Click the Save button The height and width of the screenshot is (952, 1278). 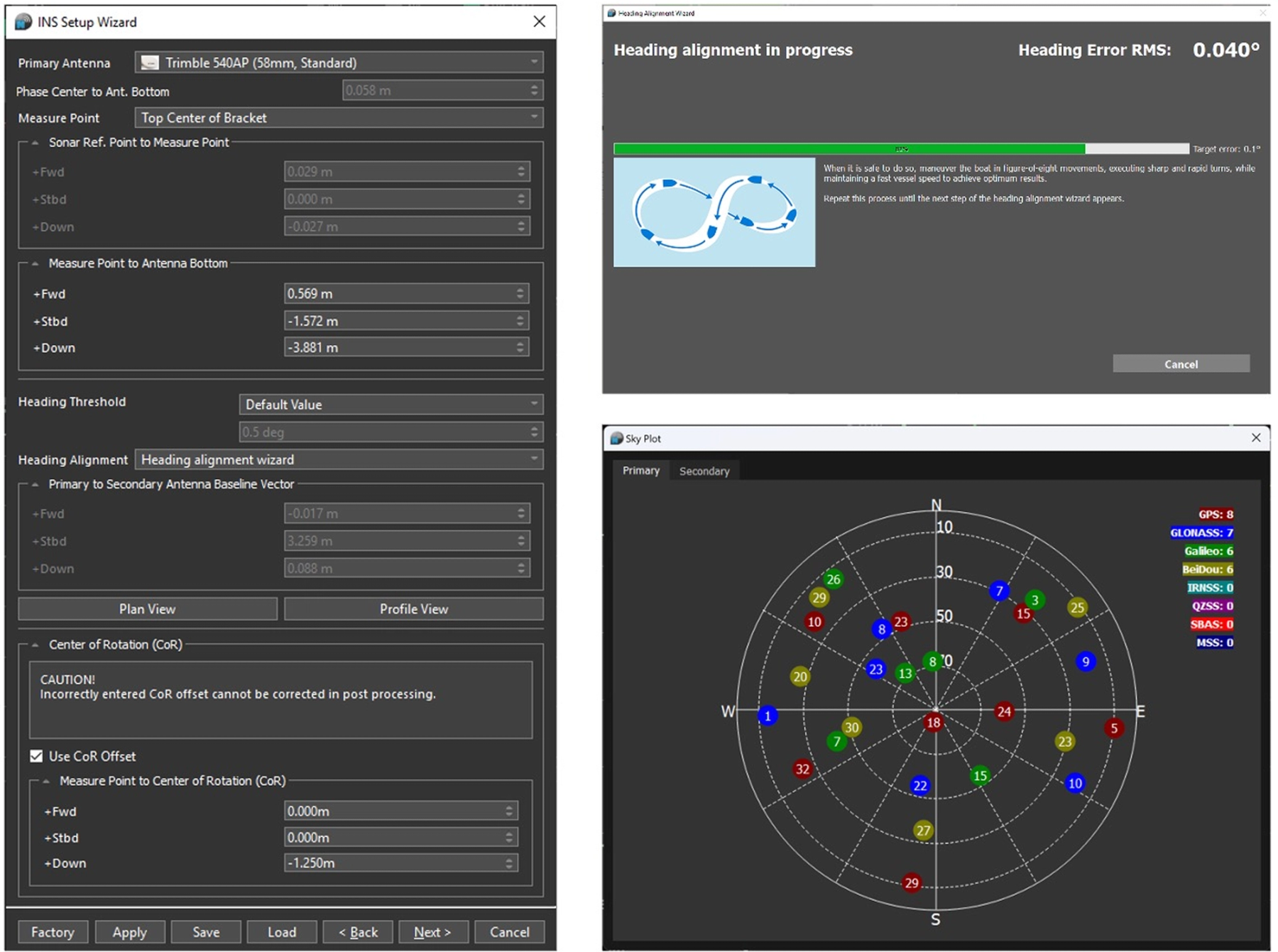click(x=206, y=932)
